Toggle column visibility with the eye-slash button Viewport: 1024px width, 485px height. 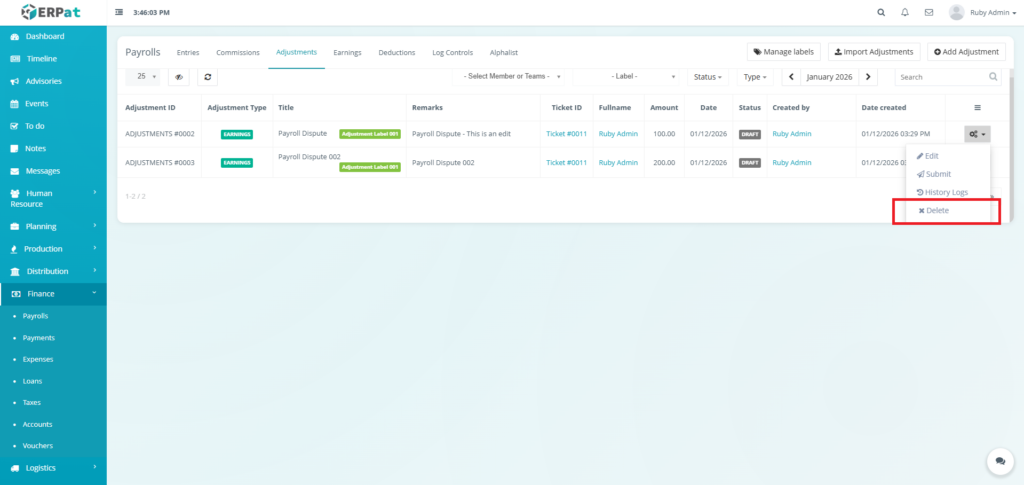(x=178, y=77)
